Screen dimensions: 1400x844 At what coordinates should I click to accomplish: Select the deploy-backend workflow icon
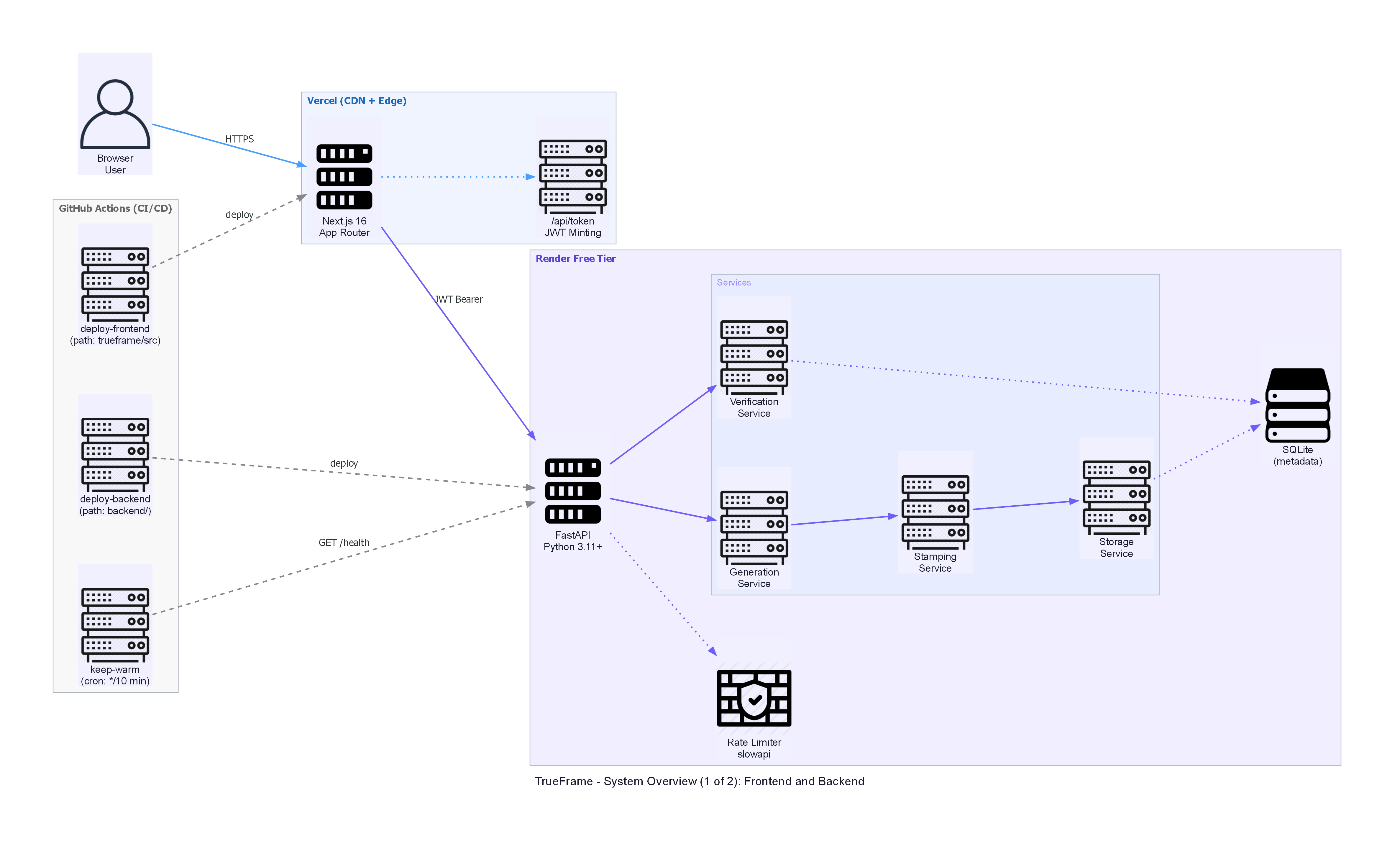coord(115,455)
